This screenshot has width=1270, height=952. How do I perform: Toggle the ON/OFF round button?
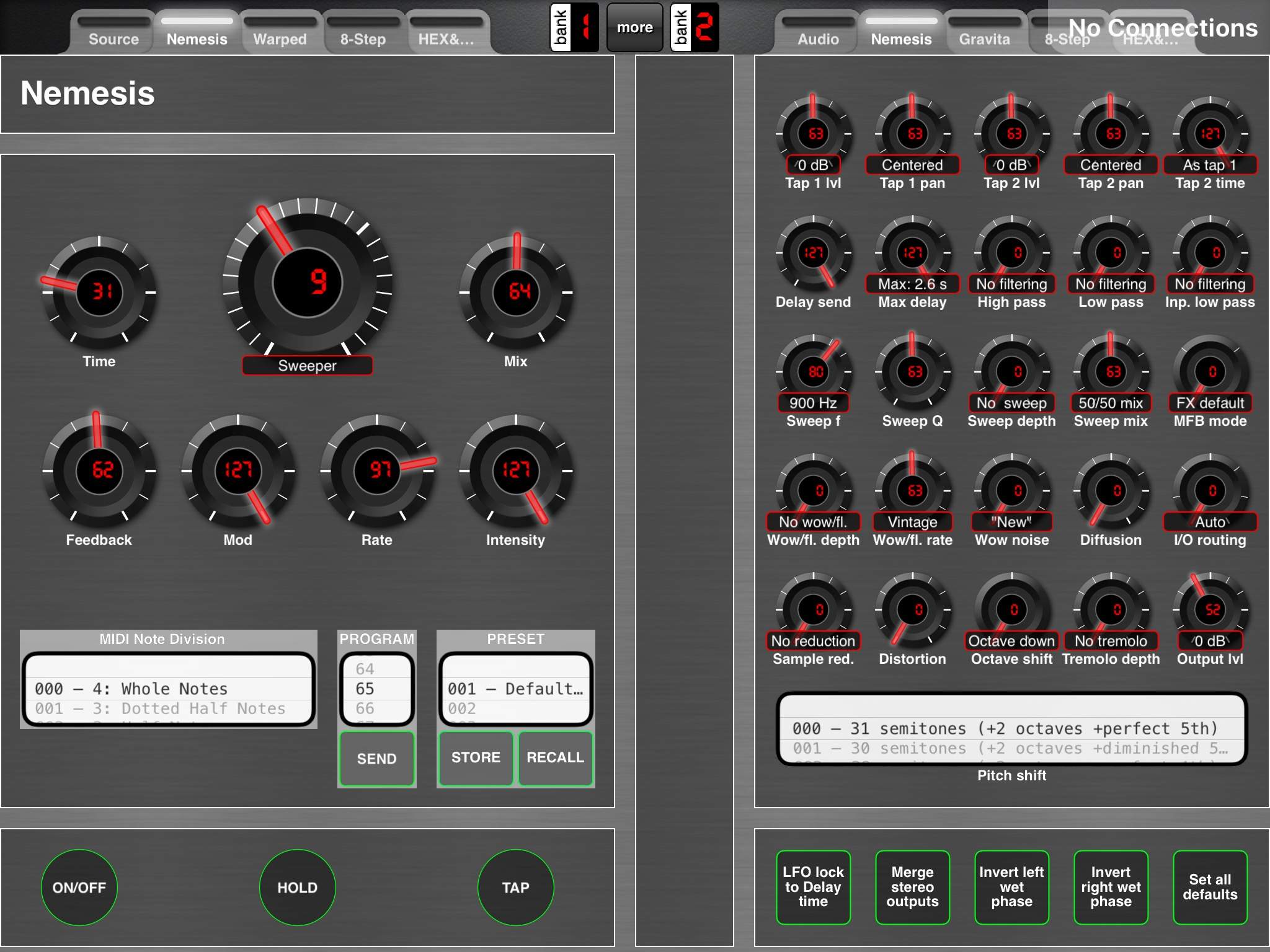pos(79,887)
